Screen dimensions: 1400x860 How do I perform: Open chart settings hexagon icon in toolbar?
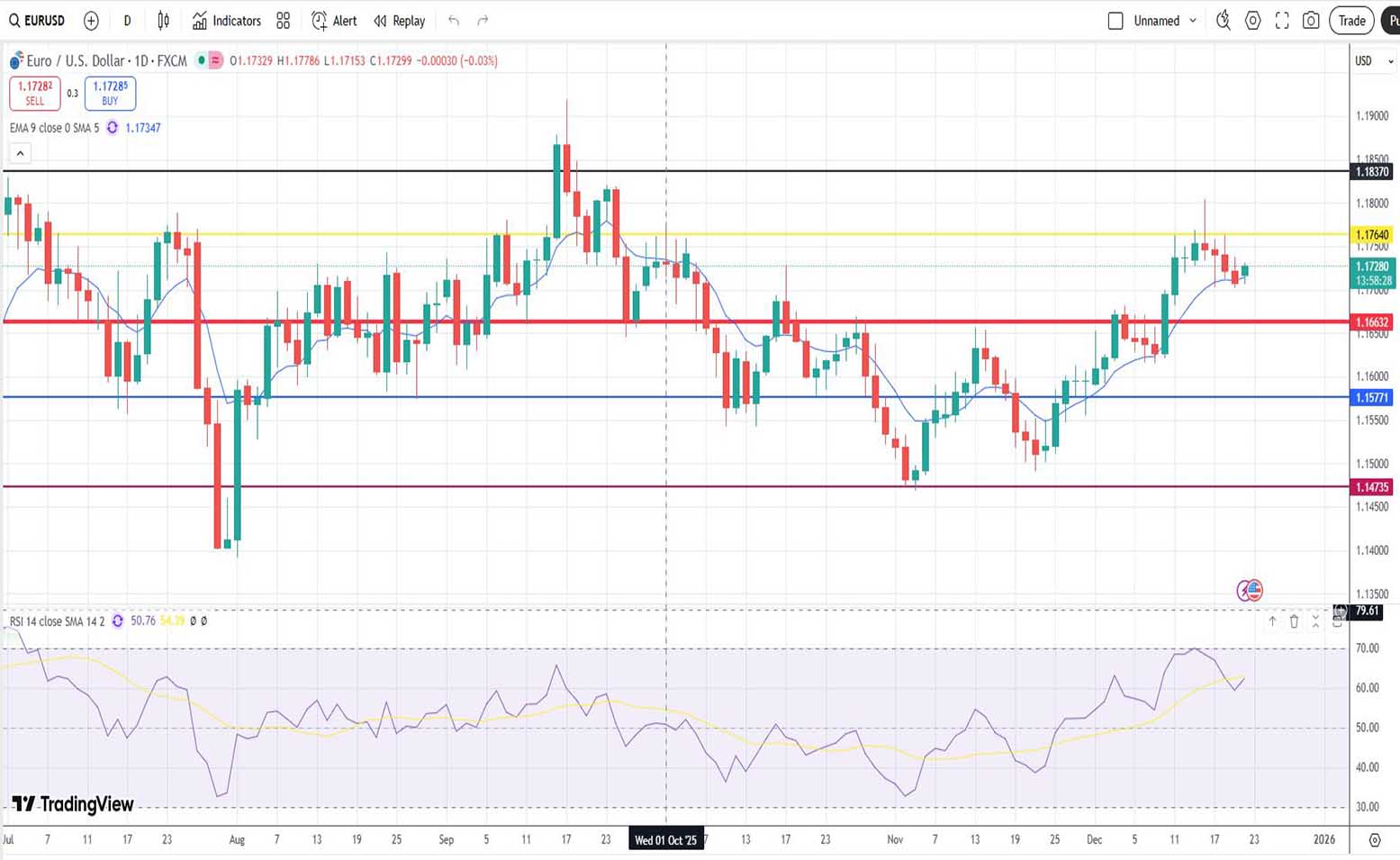[1252, 21]
